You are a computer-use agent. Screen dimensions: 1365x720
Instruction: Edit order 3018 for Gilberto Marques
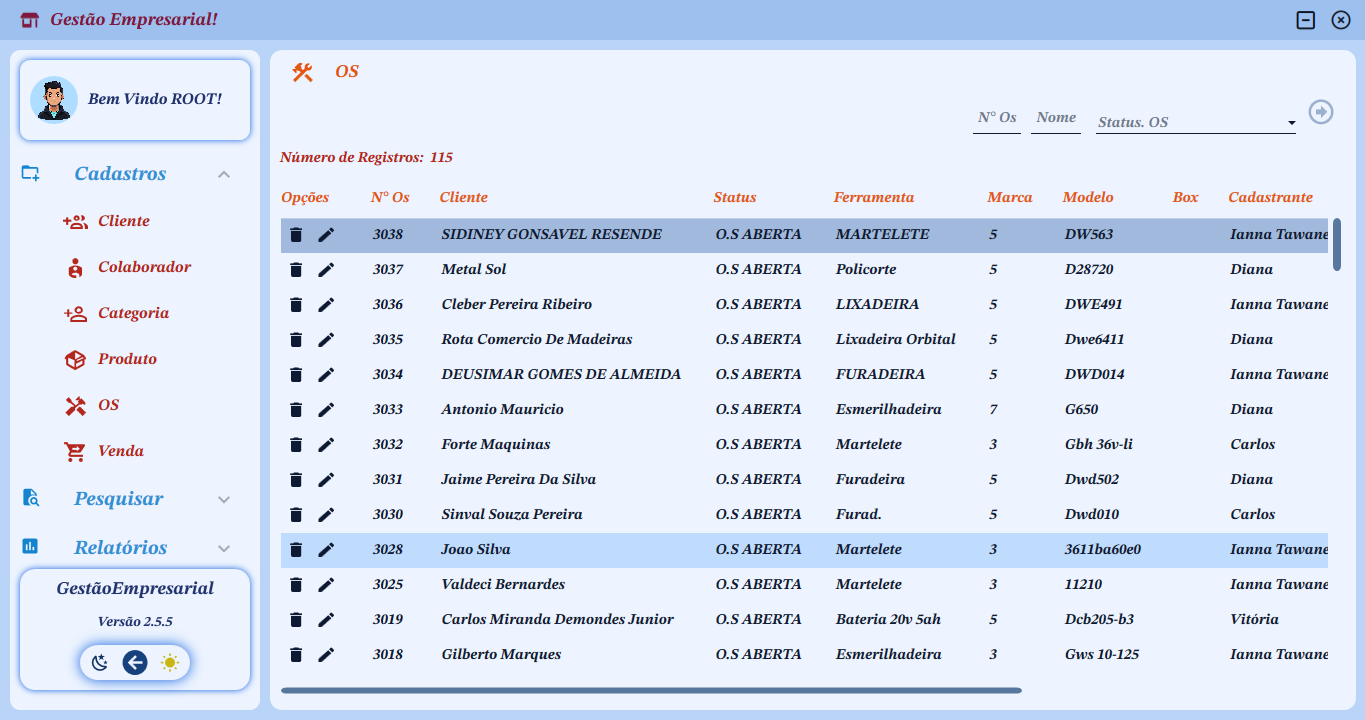[x=326, y=655]
